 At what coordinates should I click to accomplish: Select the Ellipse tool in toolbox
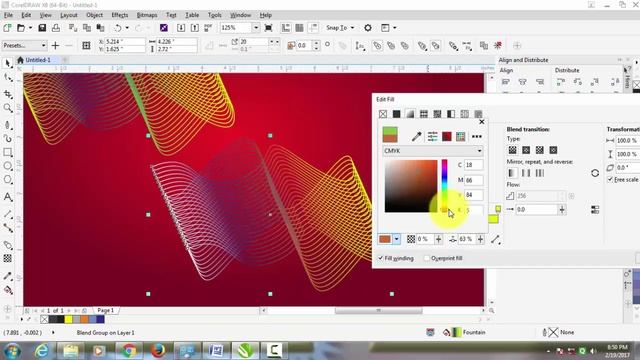pos(8,166)
